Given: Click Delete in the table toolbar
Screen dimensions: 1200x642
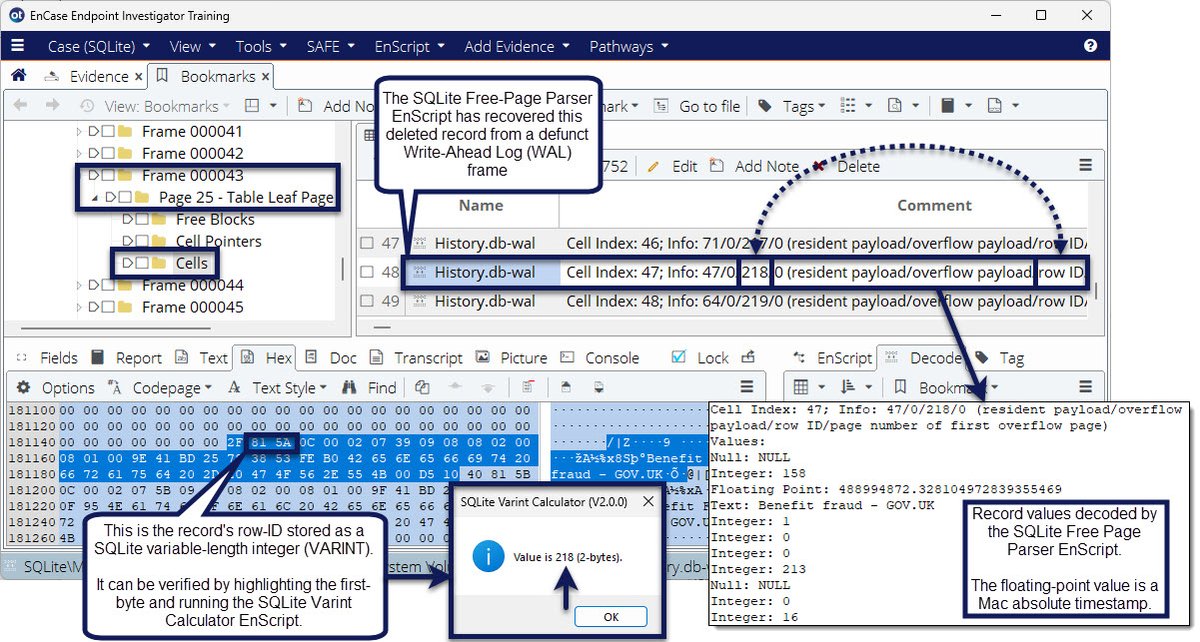Looking at the screenshot, I should click(845, 166).
